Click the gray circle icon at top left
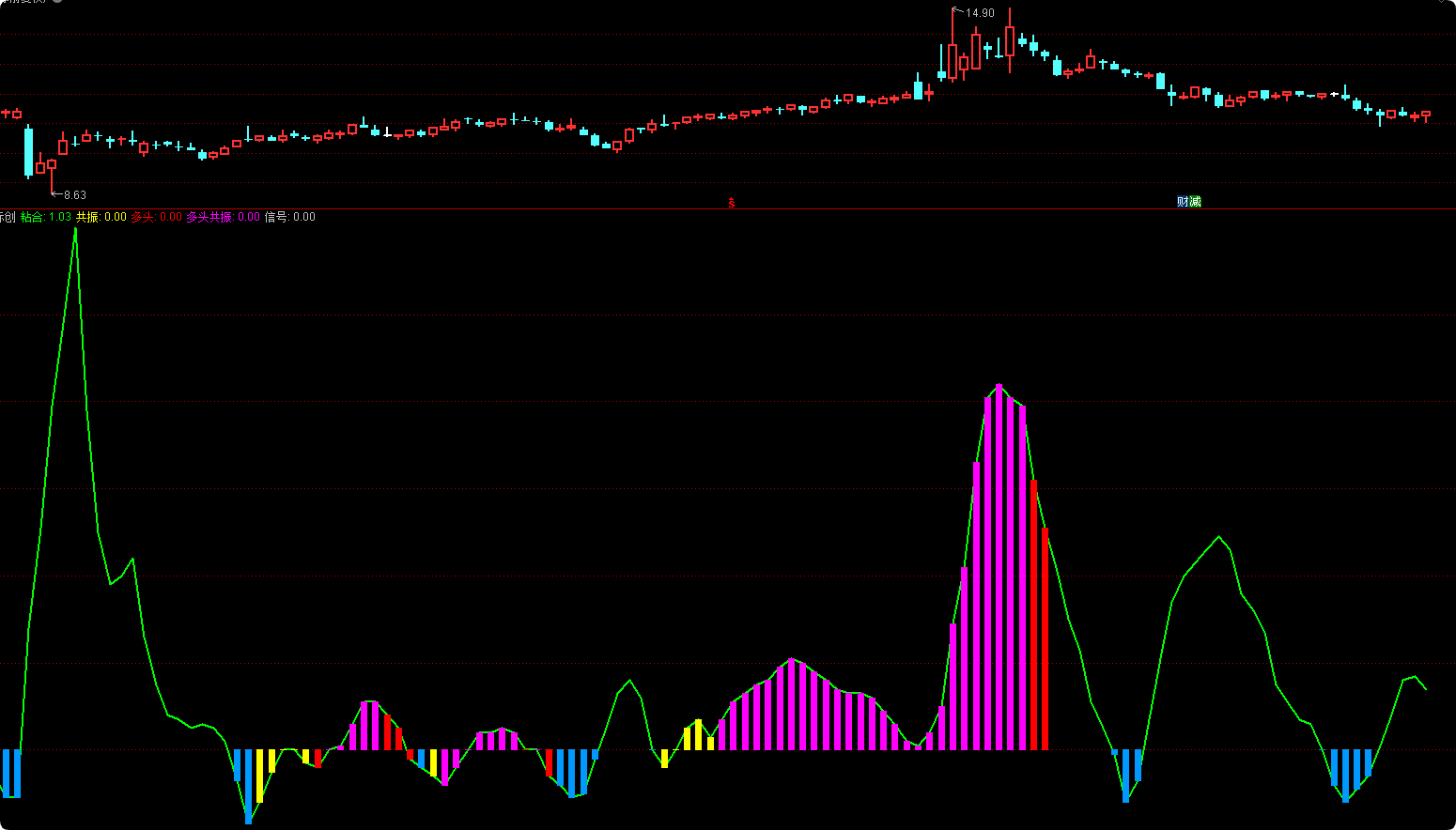1456x830 pixels. point(57,1)
